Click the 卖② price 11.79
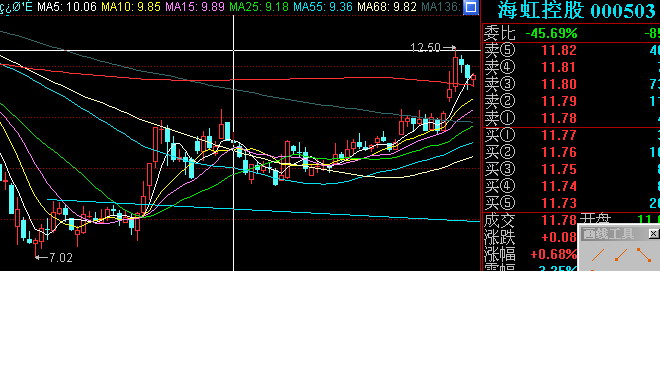Viewport: 660px width, 384px height. pyautogui.click(x=559, y=101)
